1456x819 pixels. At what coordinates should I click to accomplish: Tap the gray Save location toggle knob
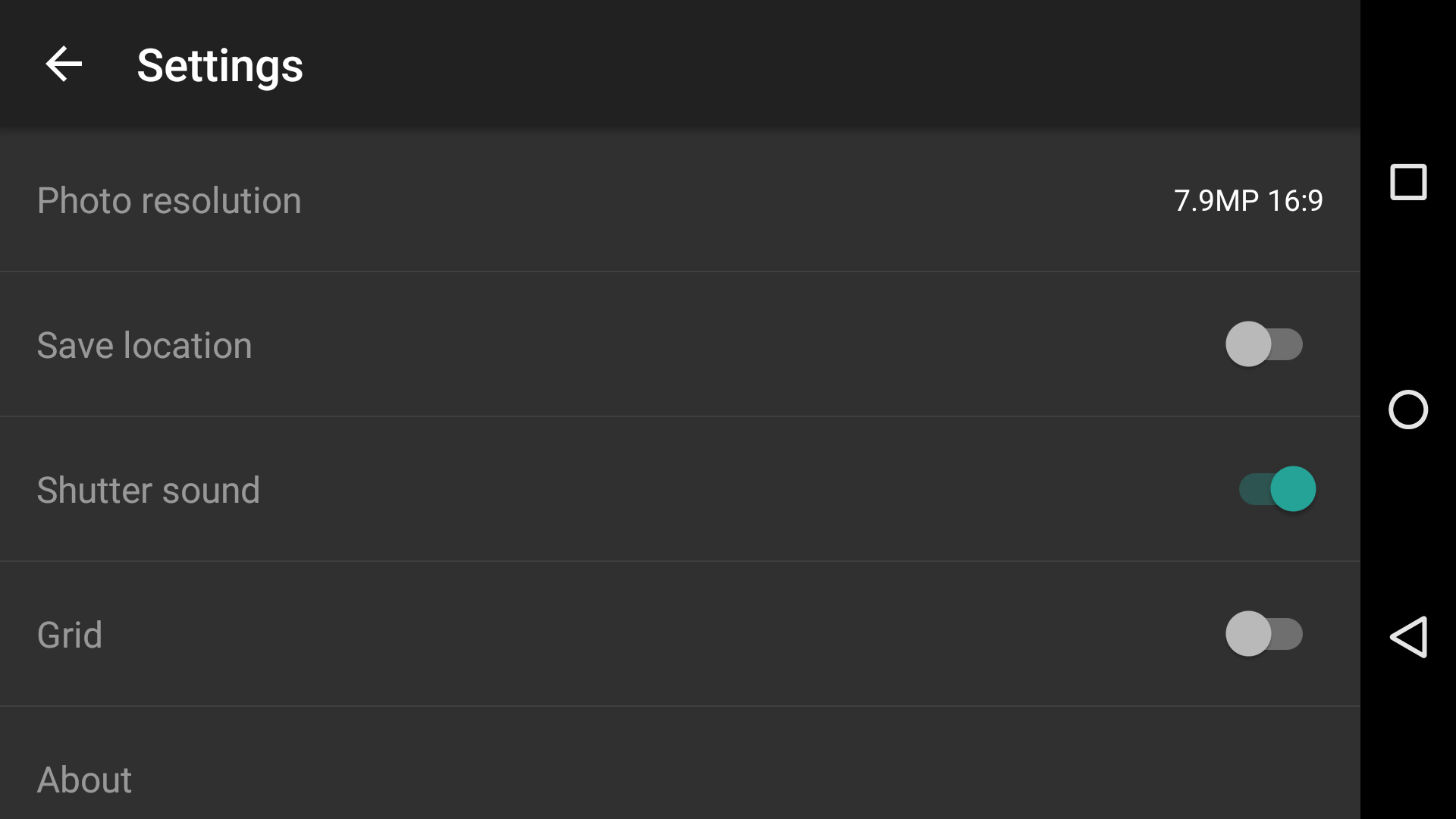(x=1248, y=344)
